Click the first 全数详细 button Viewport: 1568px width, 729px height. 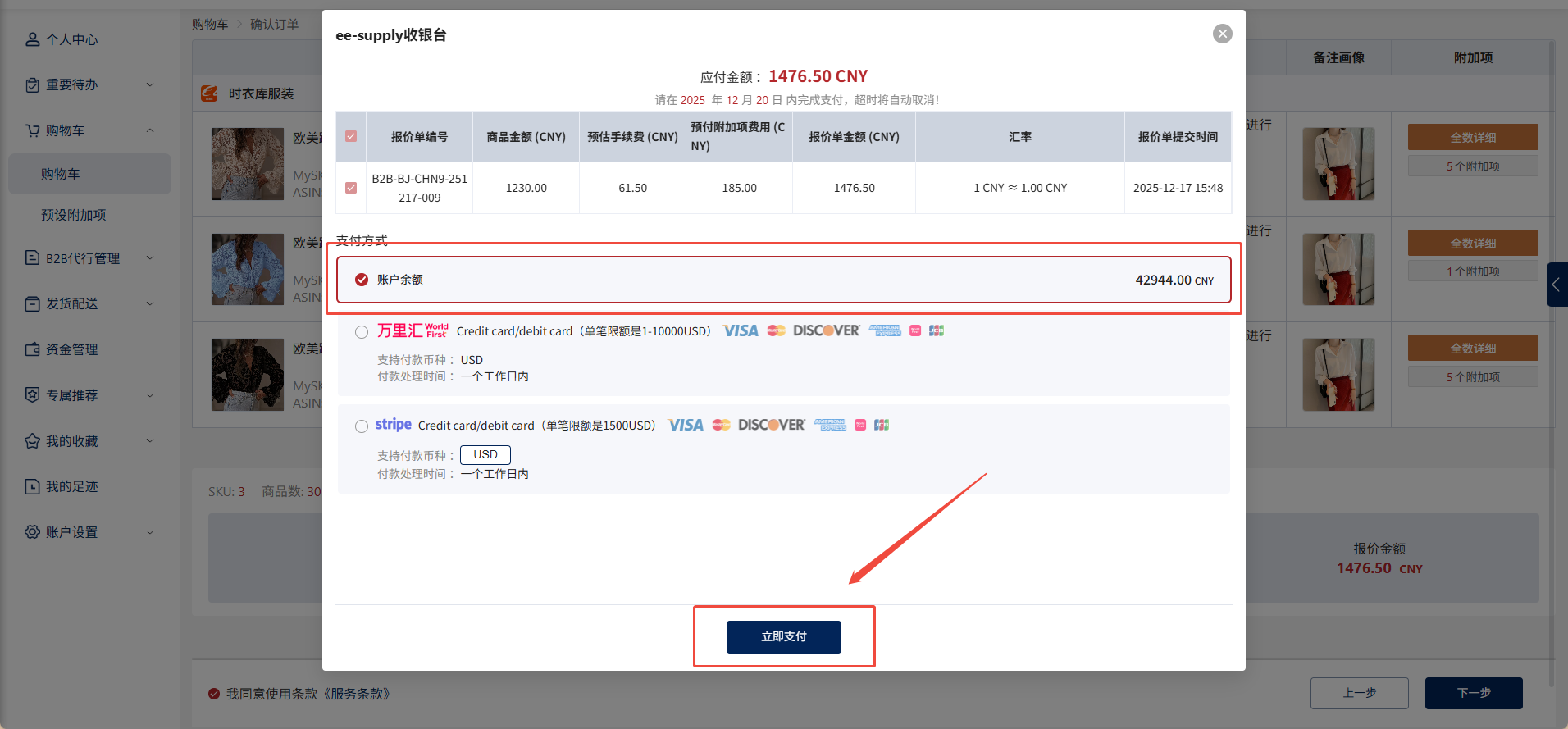pos(1473,138)
